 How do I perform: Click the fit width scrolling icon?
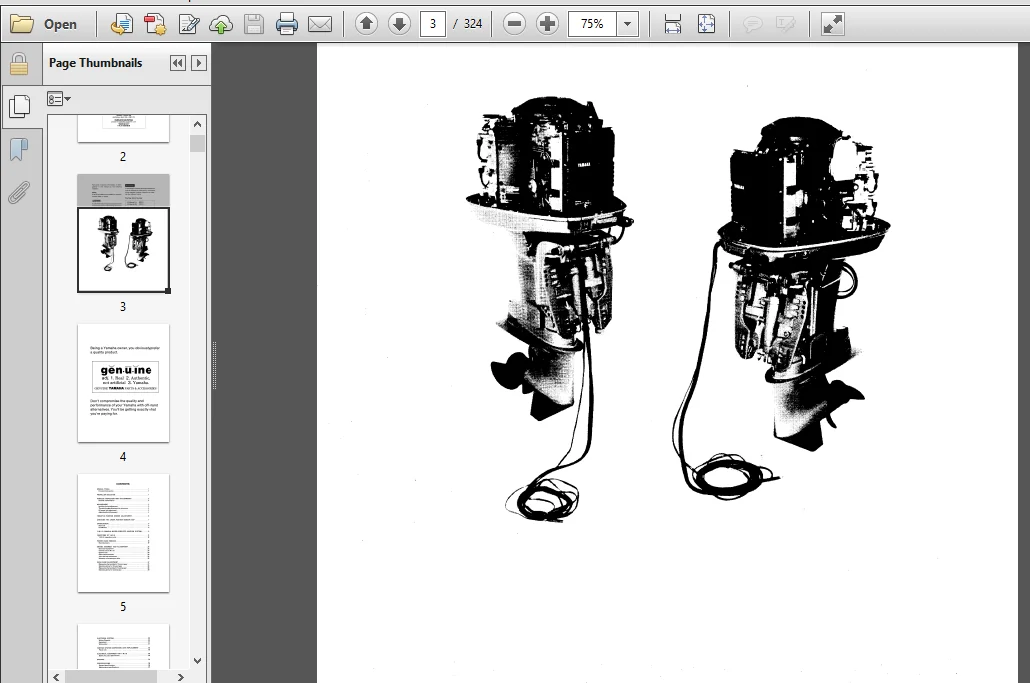pyautogui.click(x=673, y=24)
